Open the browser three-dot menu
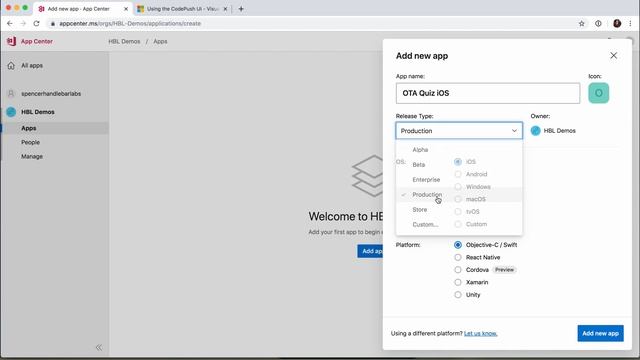This screenshot has width=640, height=360. click(x=631, y=24)
